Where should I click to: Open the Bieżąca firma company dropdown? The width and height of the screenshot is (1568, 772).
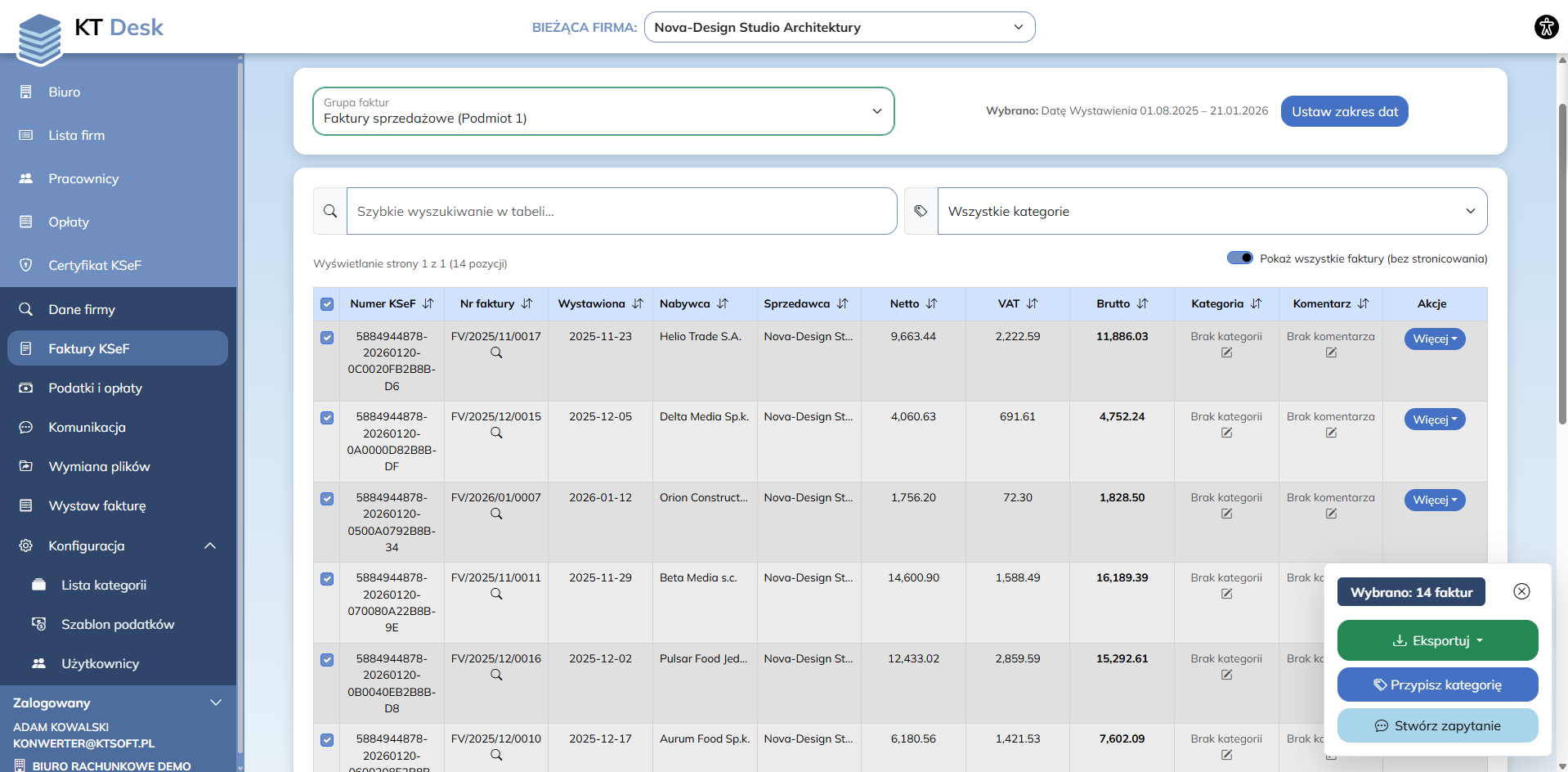tap(839, 27)
